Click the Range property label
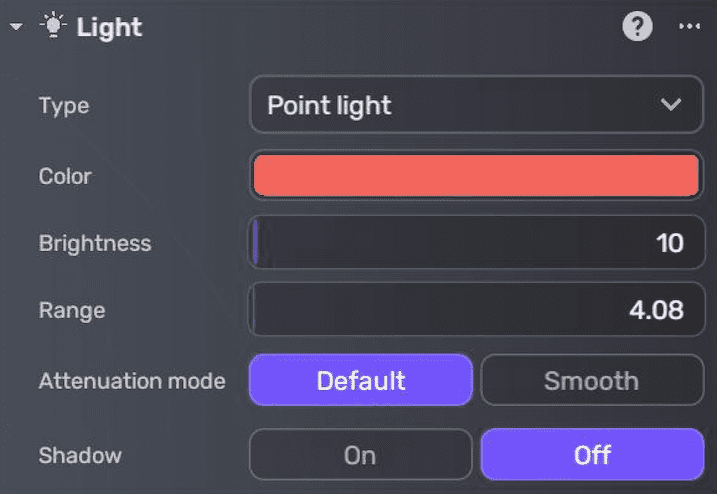Viewport: 717px width, 494px height. tap(72, 310)
